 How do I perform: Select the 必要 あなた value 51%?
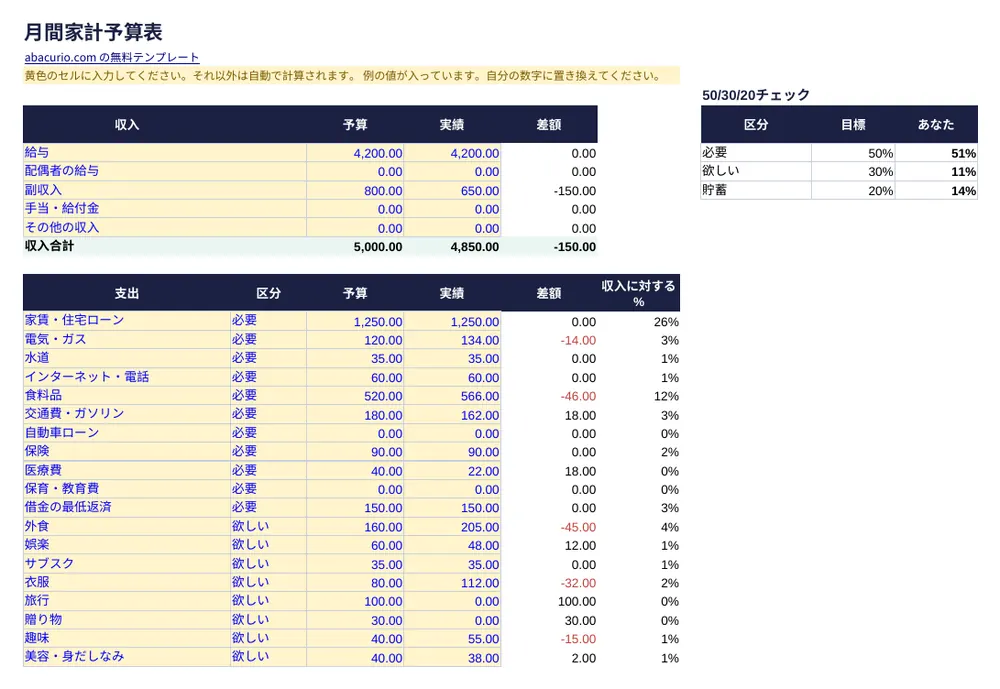[x=936, y=153]
